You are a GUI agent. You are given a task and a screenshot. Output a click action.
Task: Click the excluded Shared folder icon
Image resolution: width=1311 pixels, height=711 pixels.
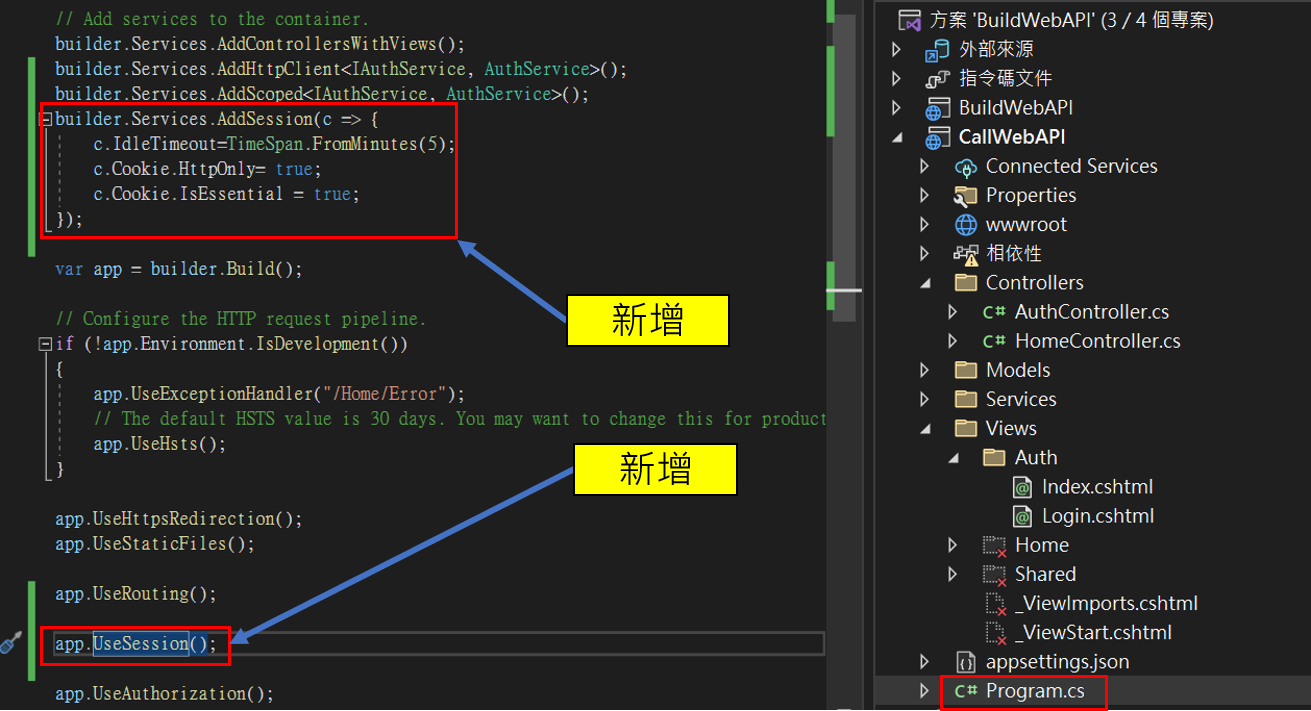point(994,575)
